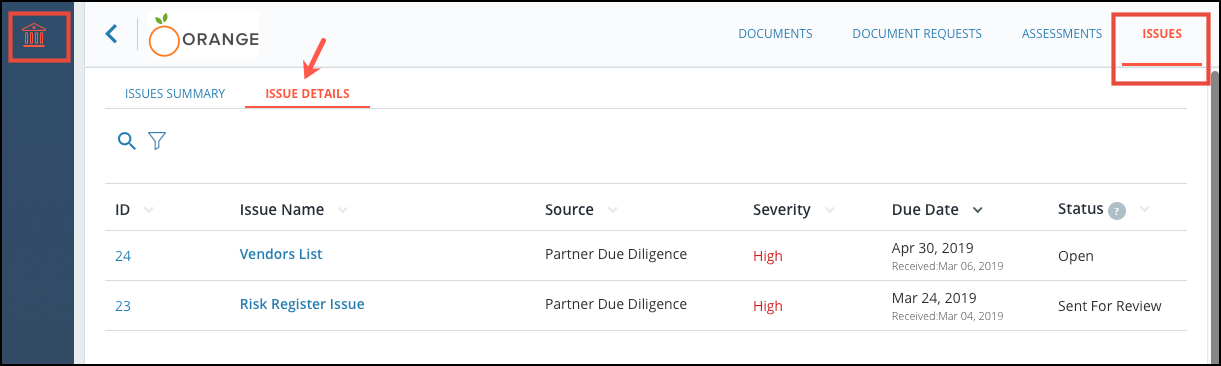Switch to the Assessments tab

click(1062, 34)
